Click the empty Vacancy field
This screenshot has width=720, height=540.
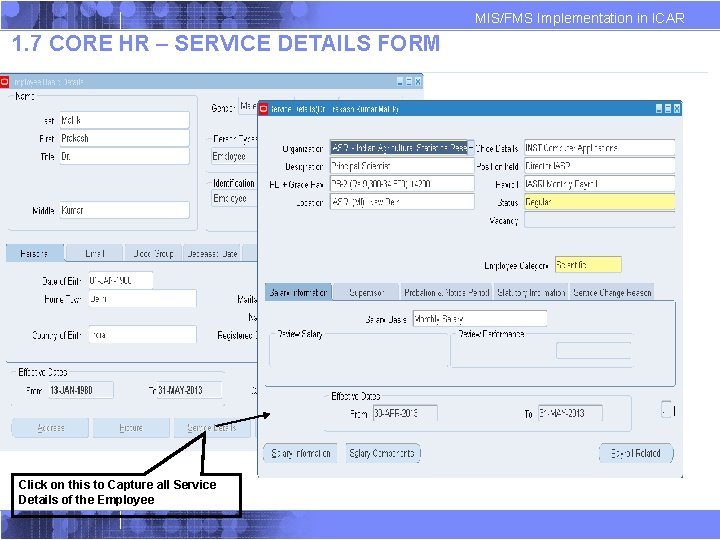point(599,220)
